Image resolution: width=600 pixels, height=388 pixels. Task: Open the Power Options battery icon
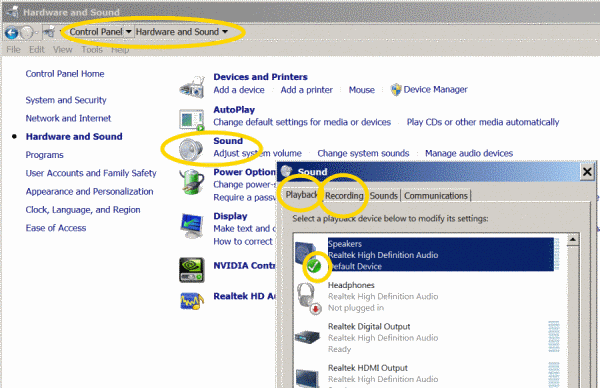click(192, 182)
